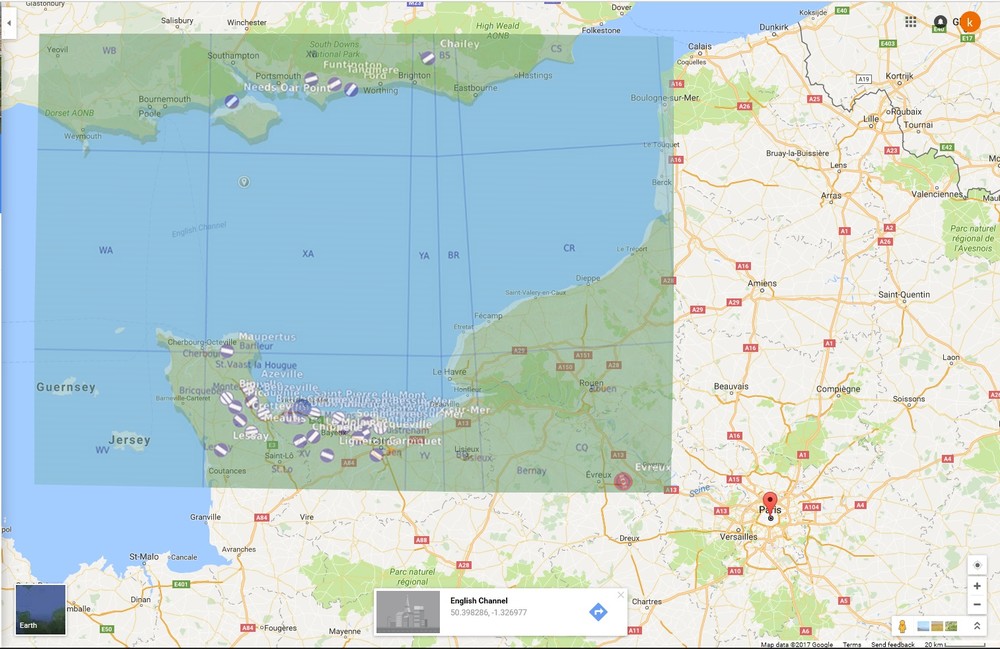Close the English Channel info card

click(621, 594)
